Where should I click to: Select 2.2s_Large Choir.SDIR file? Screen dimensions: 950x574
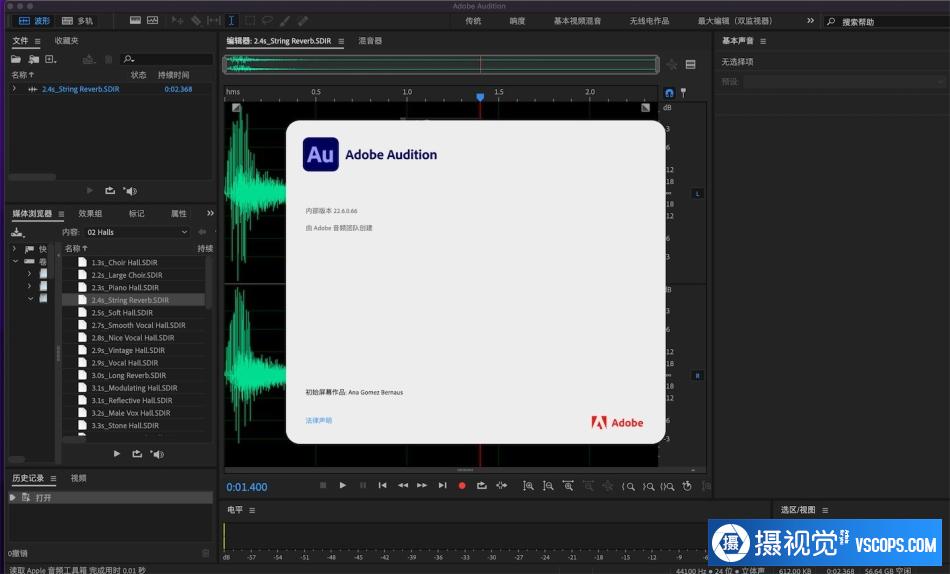pos(127,275)
